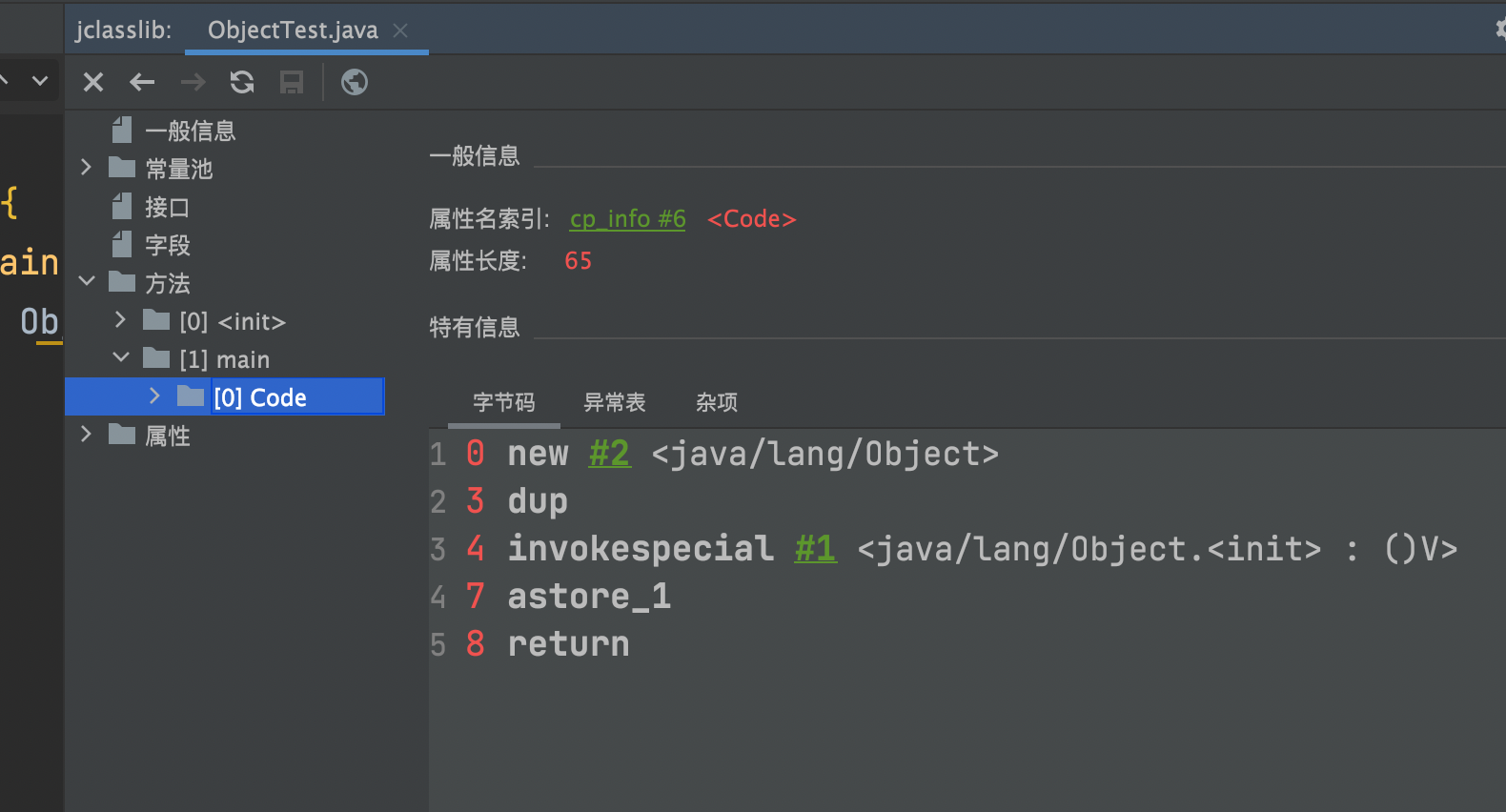This screenshot has width=1506, height=812.
Task: Select the 常量池 tree node
Action: point(178,169)
